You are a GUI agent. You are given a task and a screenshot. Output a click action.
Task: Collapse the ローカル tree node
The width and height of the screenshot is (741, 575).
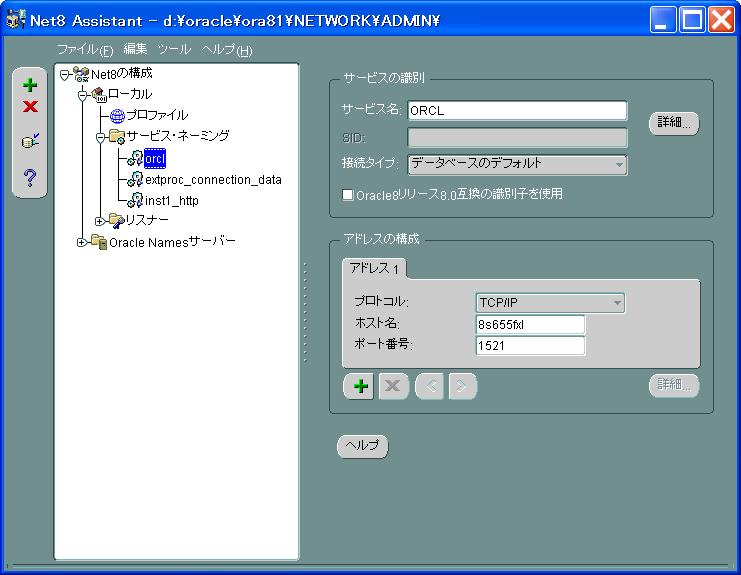(x=83, y=95)
